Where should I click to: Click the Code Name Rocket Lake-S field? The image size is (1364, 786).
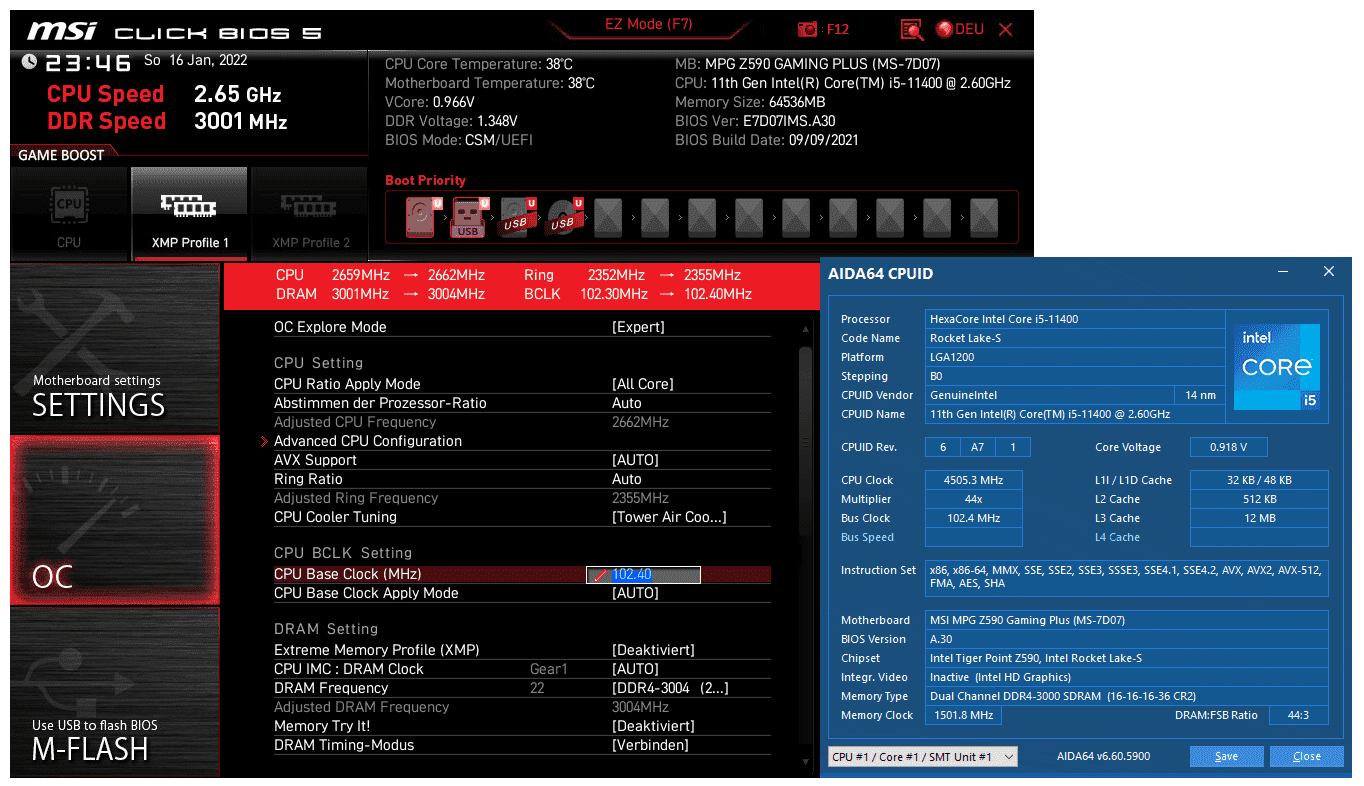[1075, 338]
